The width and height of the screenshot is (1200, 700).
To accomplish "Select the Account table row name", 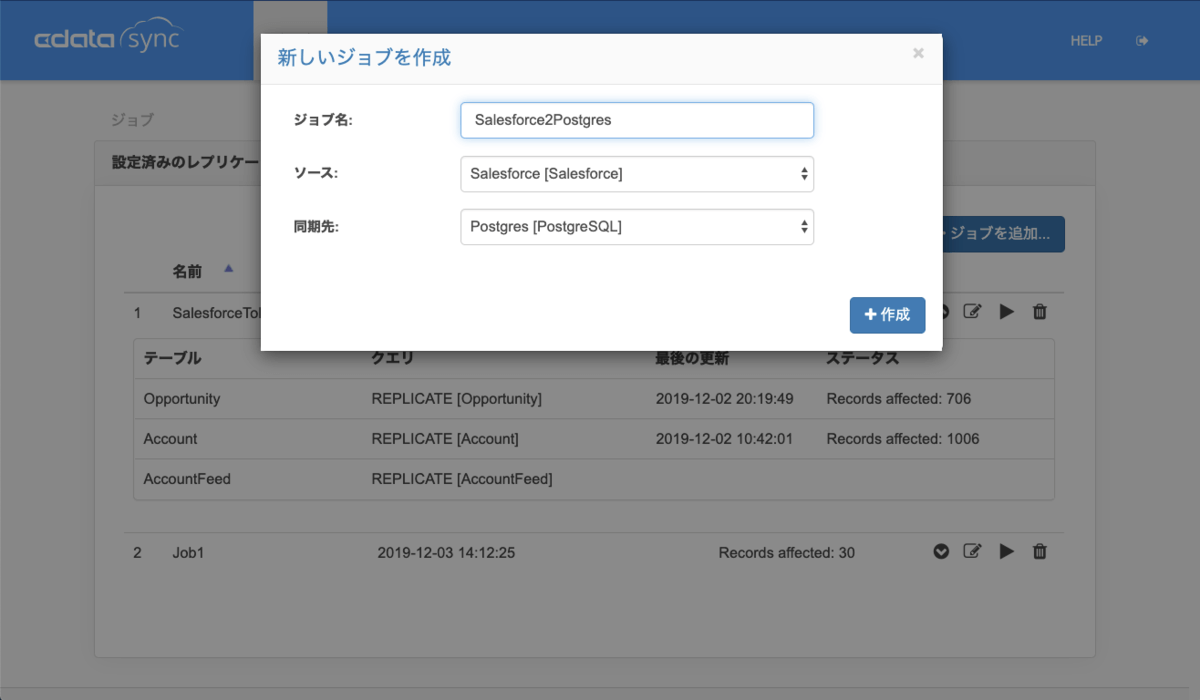I will pos(171,439).
